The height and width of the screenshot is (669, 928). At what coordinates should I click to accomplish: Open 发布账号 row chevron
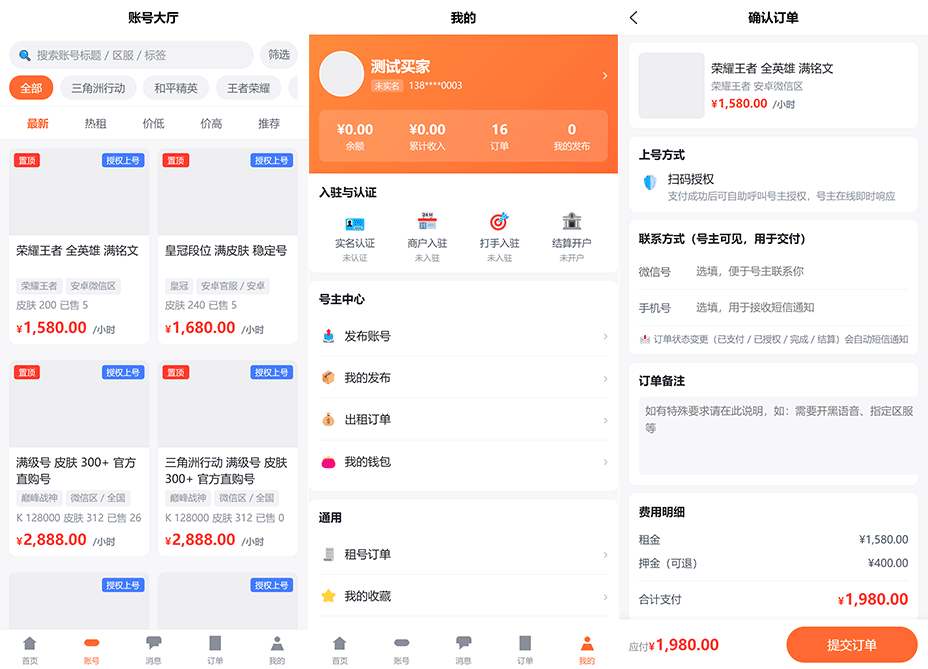click(605, 336)
